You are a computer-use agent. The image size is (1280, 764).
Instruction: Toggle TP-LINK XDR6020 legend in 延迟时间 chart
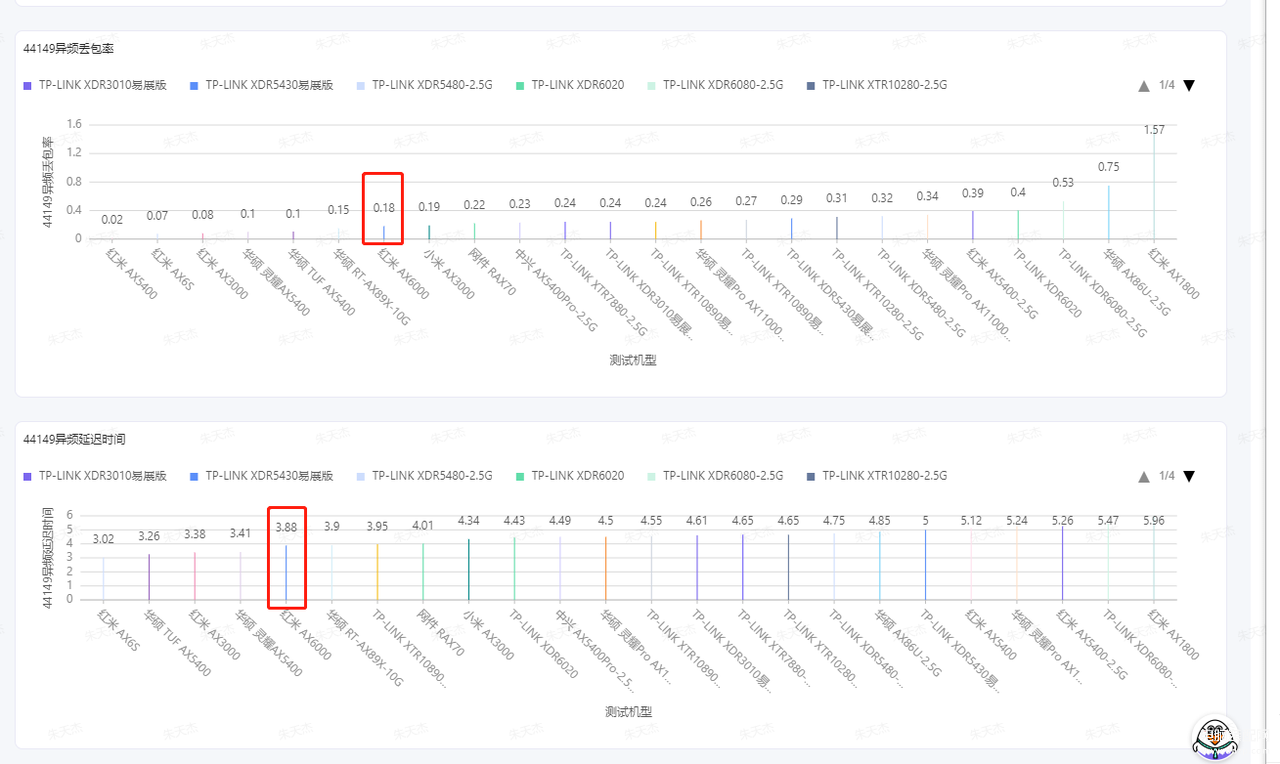(569, 476)
